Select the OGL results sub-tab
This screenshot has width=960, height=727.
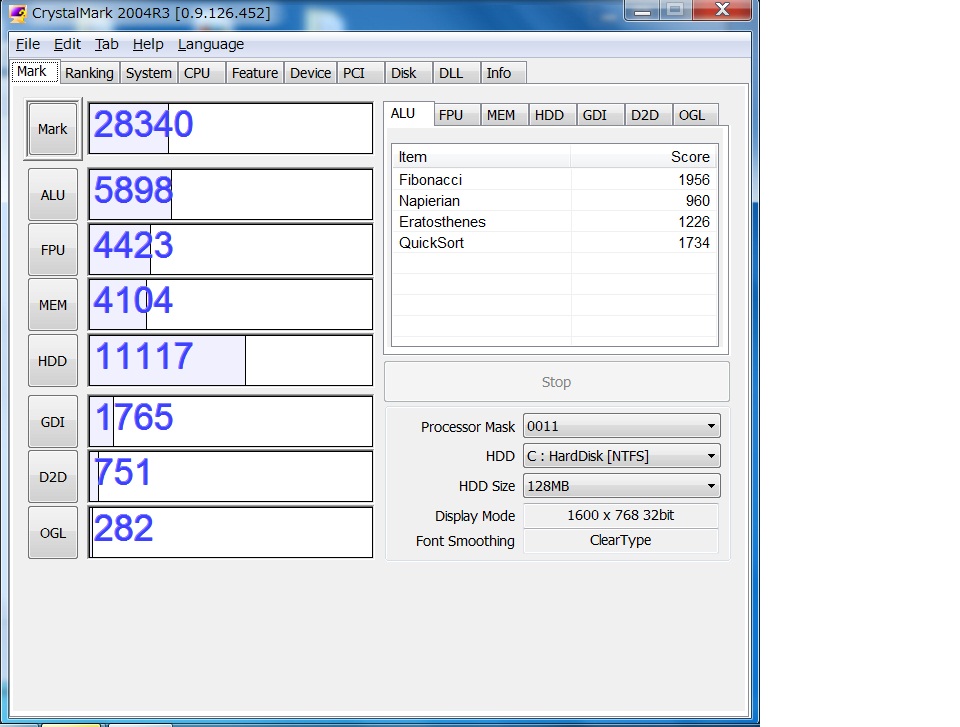tap(695, 115)
